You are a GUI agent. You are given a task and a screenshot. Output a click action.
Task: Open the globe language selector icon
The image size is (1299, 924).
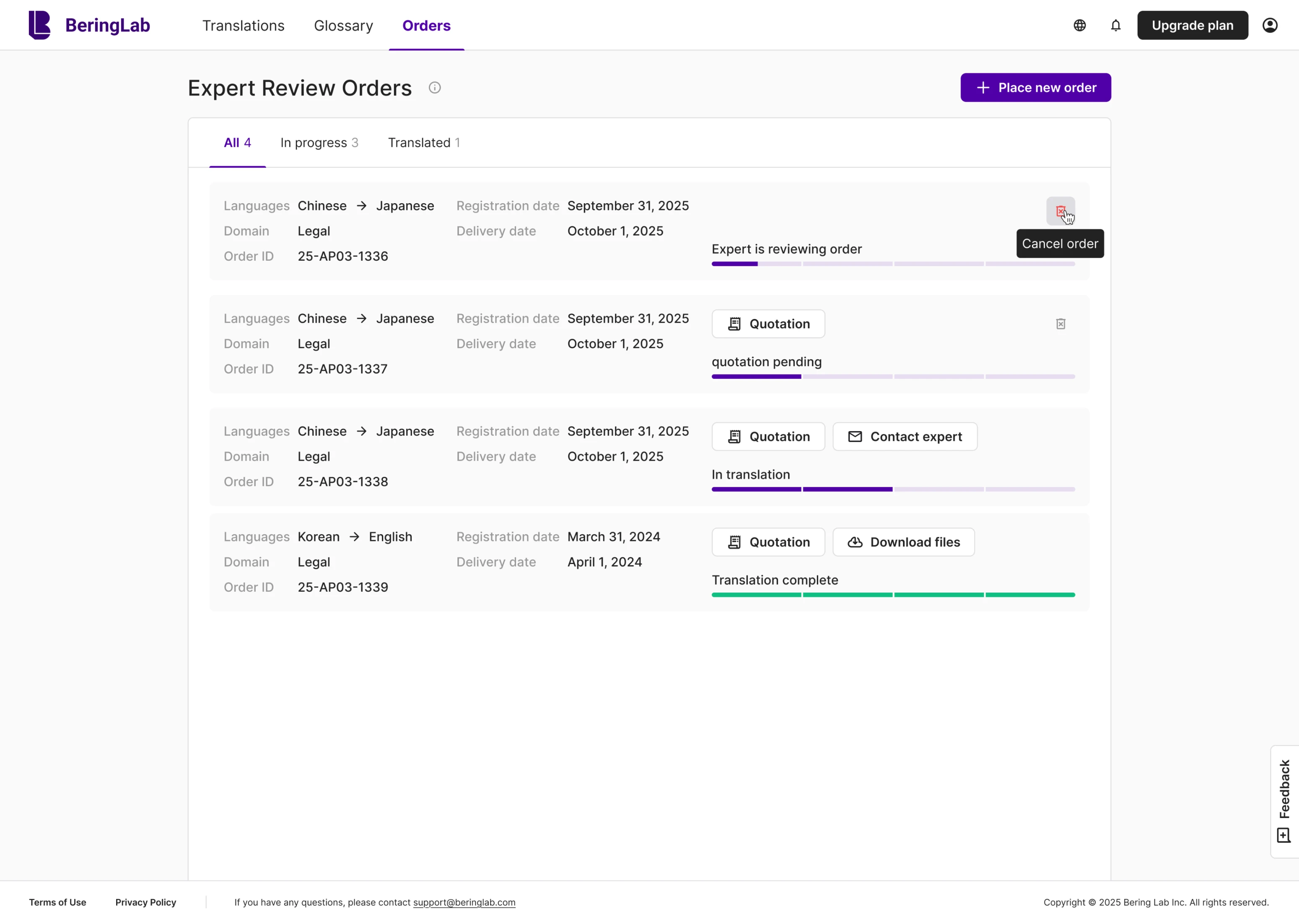tap(1079, 25)
